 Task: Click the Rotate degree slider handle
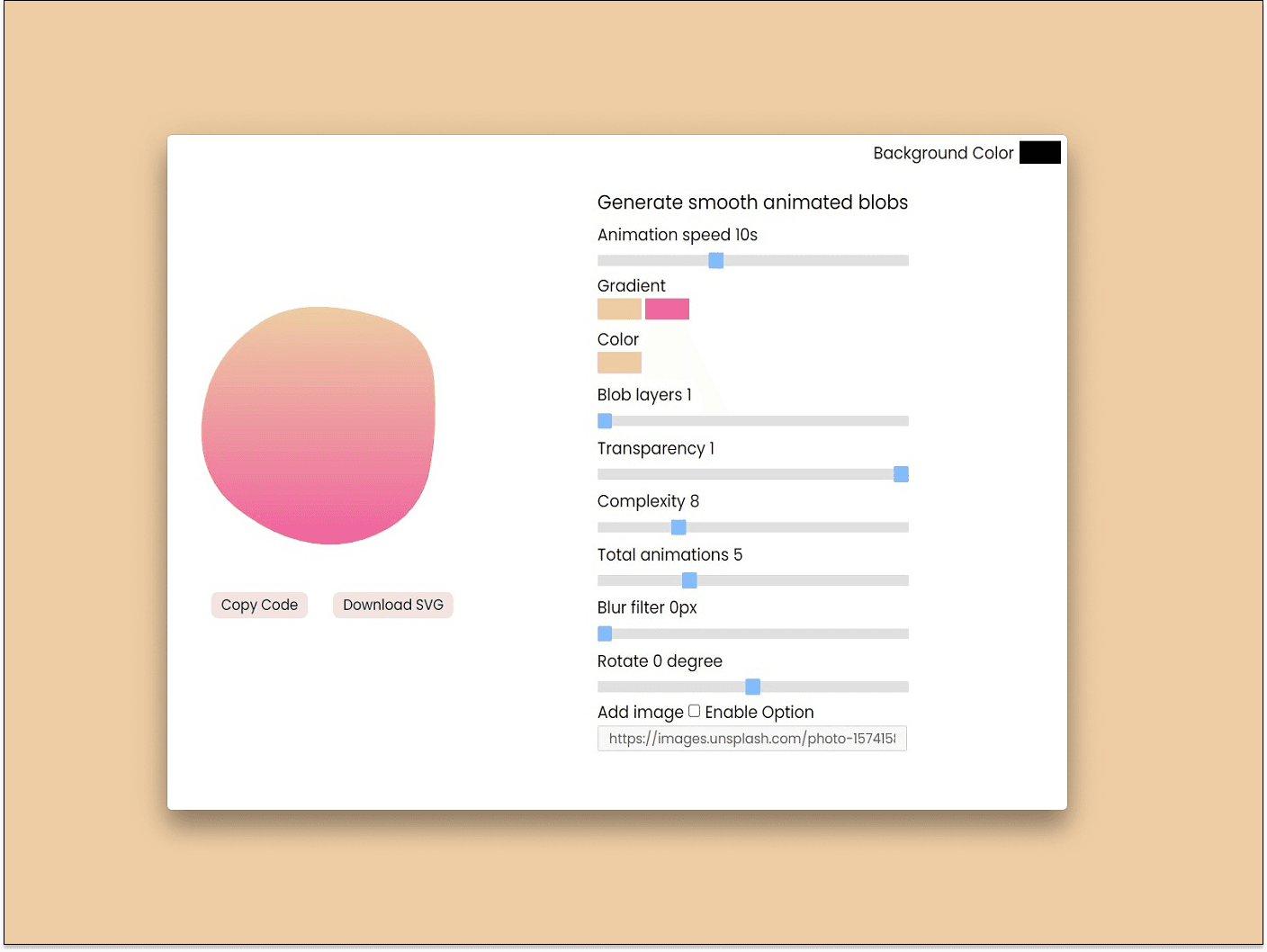[752, 687]
